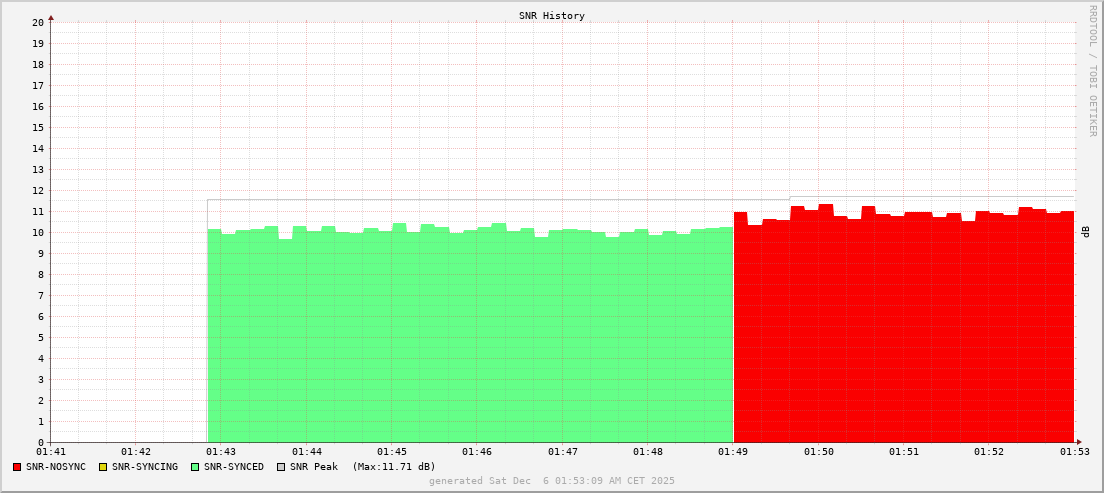The width and height of the screenshot is (1104, 493).
Task: Click the red arrow at x-axis end
Action: tap(1079, 442)
